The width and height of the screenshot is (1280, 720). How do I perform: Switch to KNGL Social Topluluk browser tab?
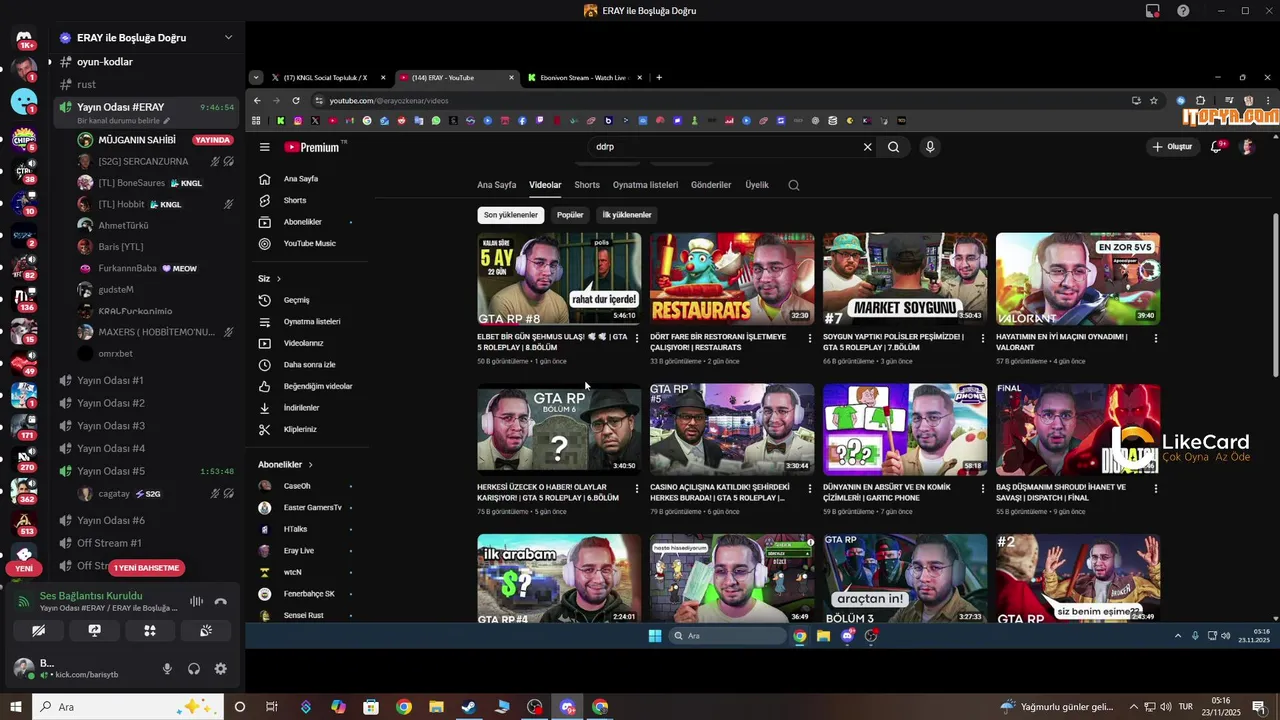(x=327, y=78)
